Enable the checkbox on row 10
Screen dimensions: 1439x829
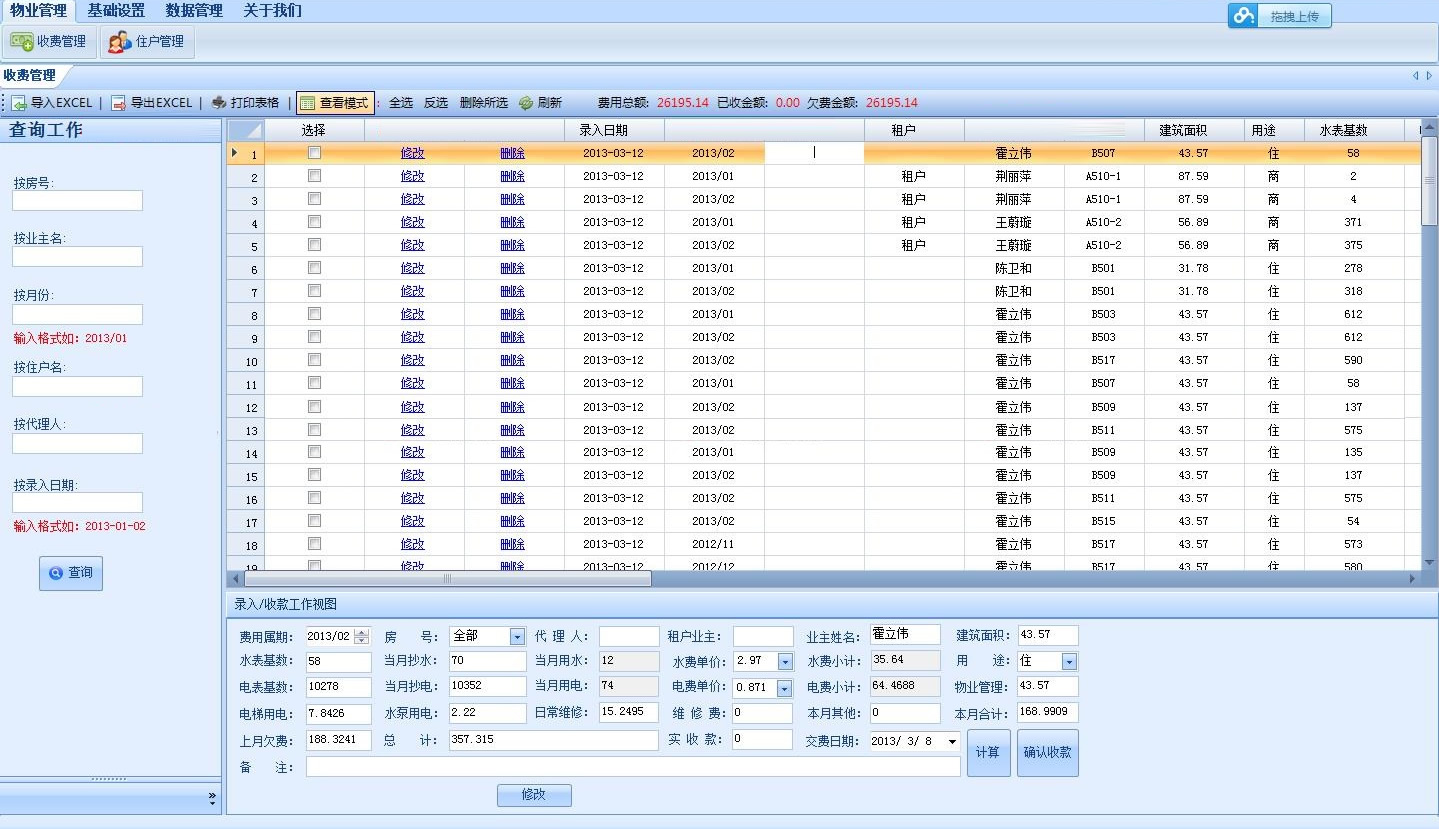click(314, 360)
